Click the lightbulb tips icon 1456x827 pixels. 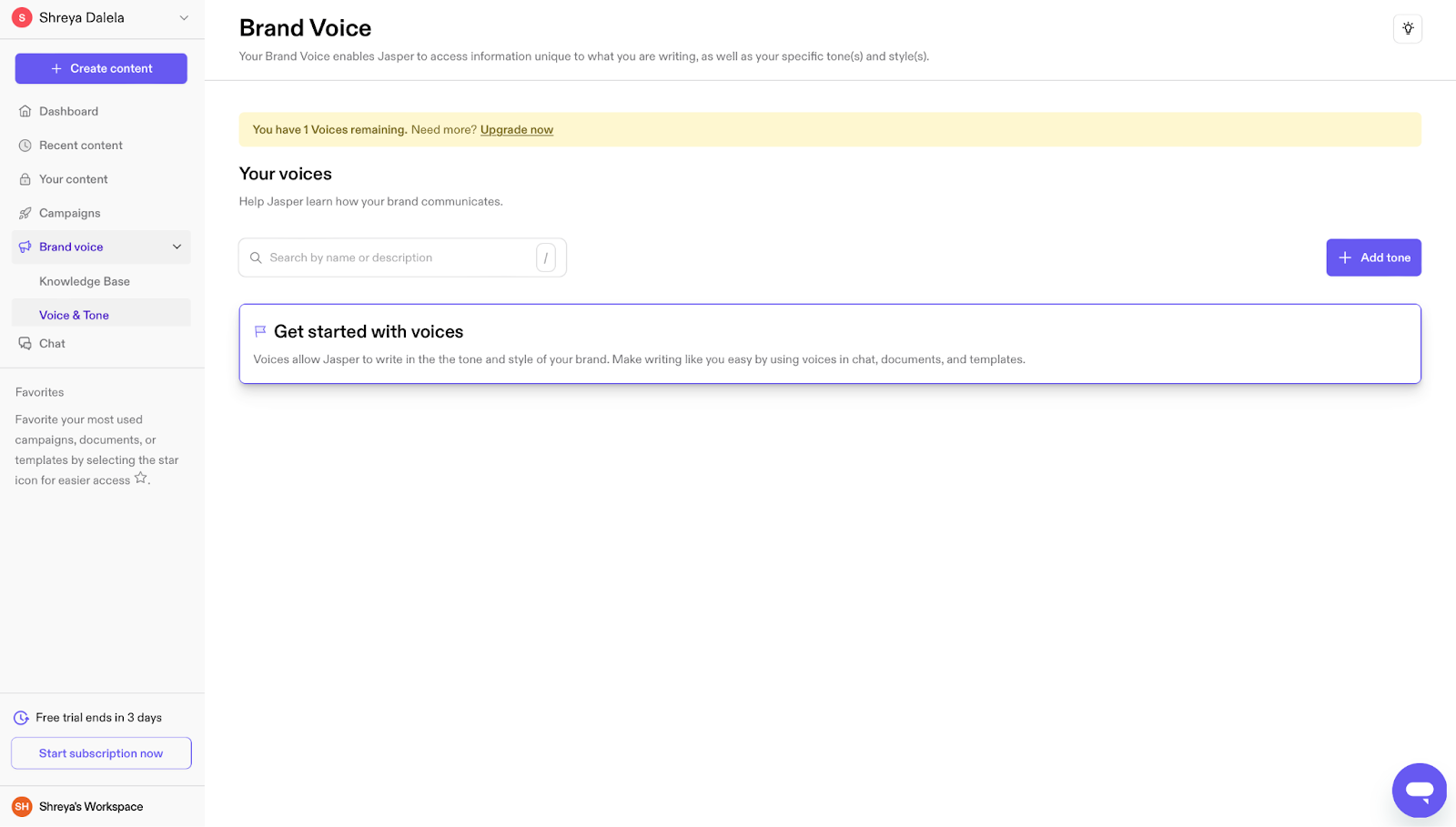point(1408,28)
